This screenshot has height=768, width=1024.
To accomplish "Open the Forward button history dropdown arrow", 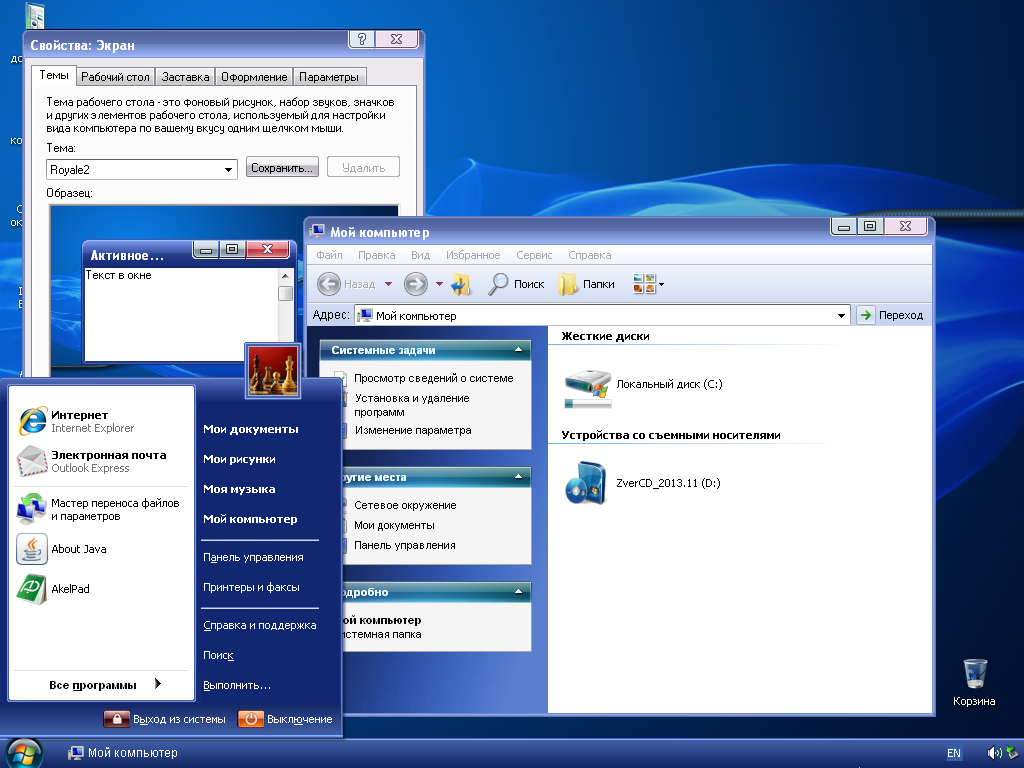I will click(440, 284).
